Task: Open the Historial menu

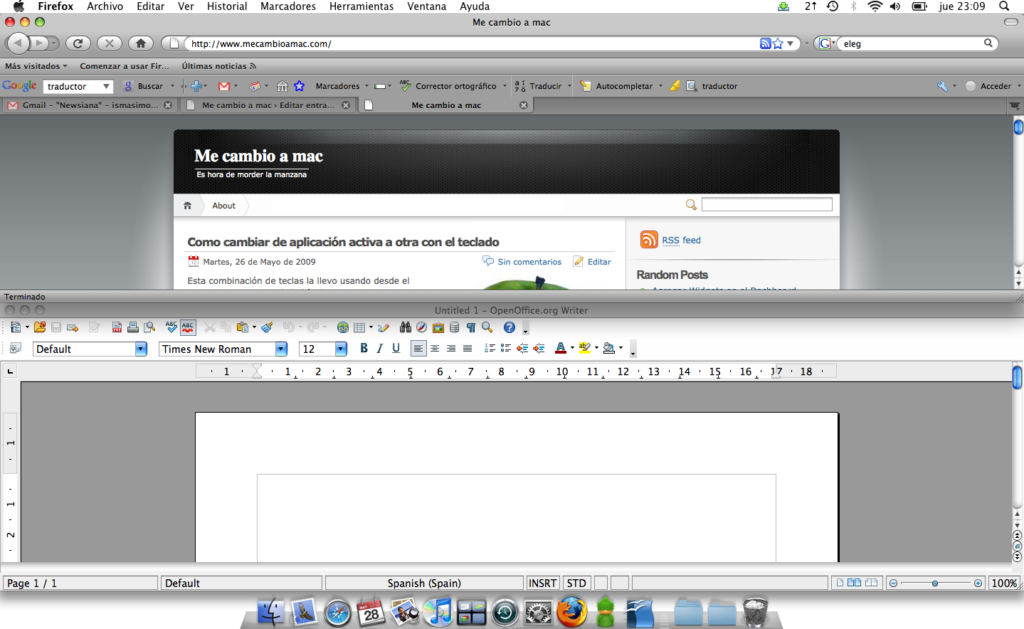Action: [x=227, y=7]
